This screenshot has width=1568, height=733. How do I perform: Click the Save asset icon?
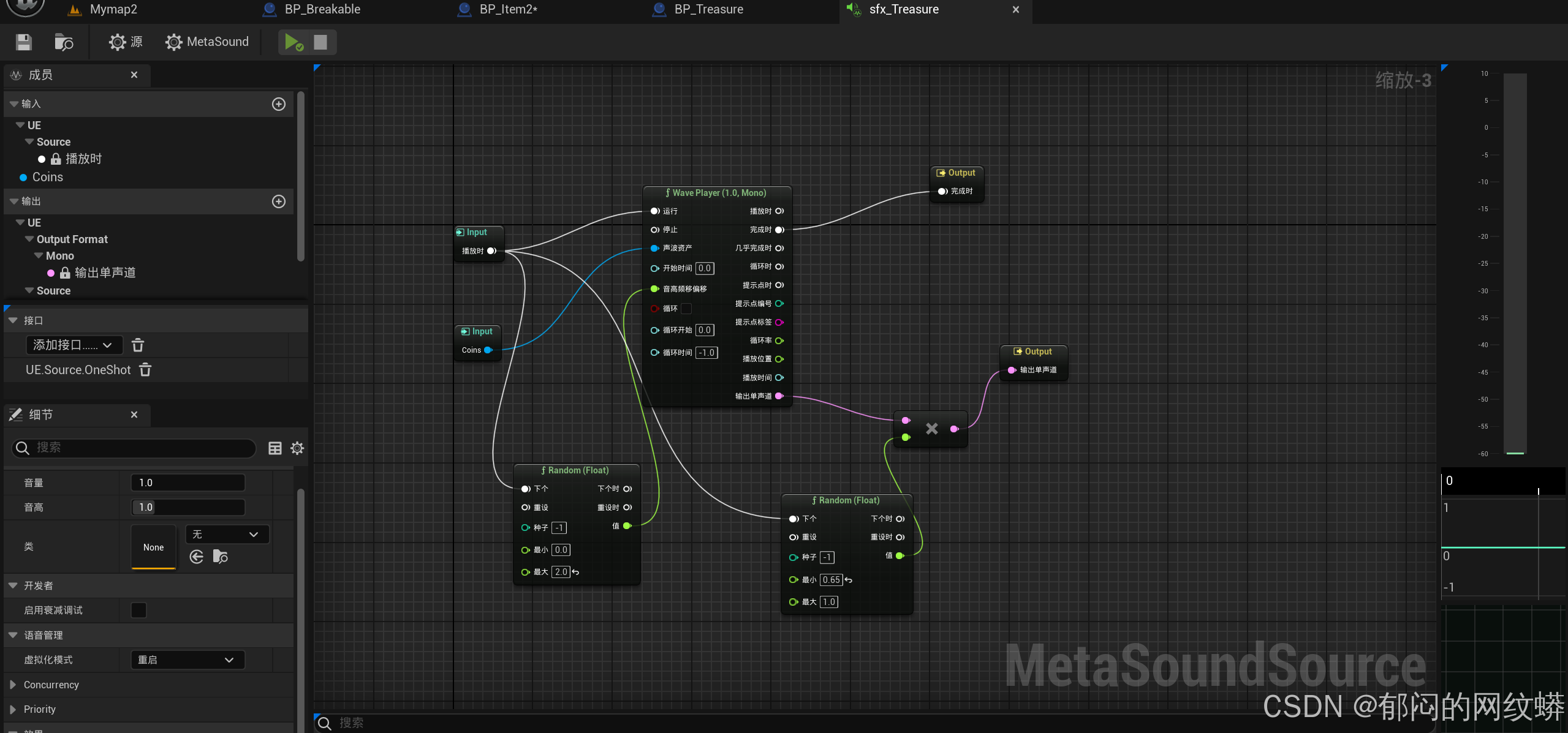click(x=23, y=42)
